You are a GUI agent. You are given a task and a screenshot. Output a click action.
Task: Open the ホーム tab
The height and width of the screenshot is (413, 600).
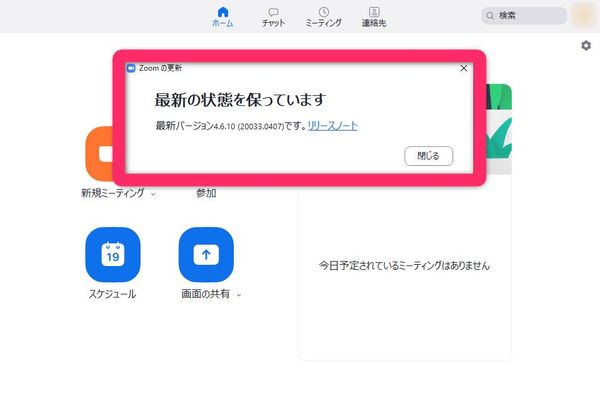coord(222,17)
